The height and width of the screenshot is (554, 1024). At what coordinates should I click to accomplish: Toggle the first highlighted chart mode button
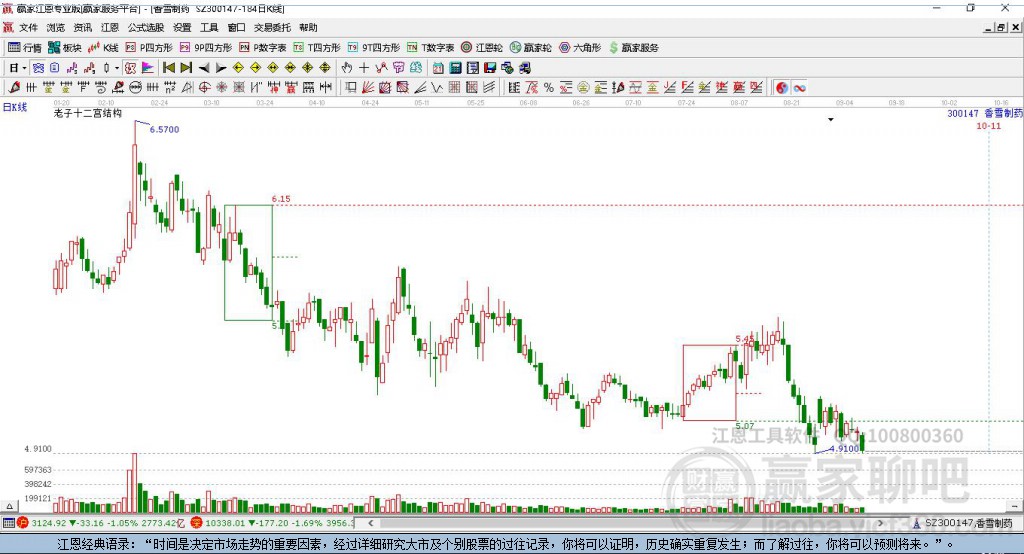38,68
